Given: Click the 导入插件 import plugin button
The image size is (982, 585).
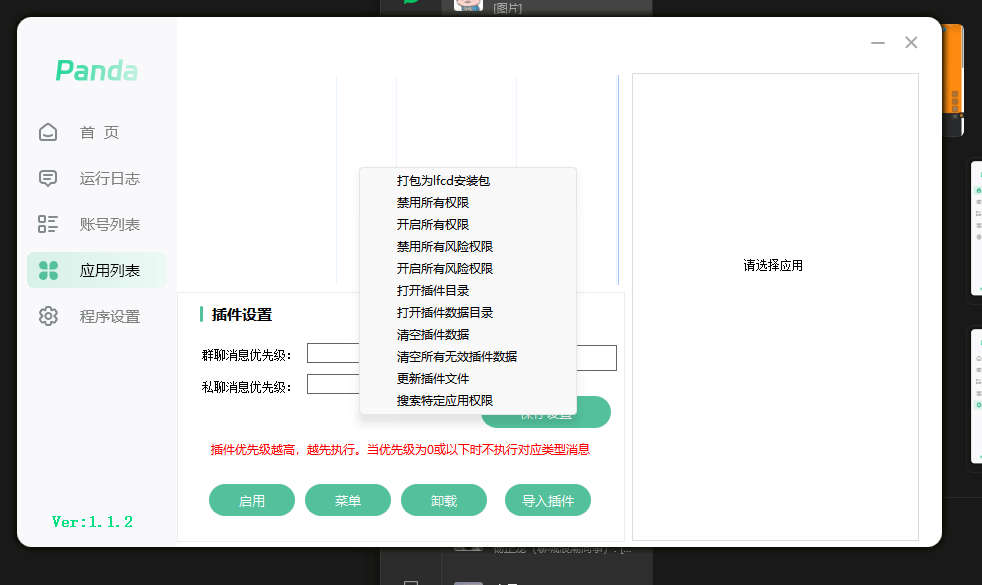Looking at the screenshot, I should (547, 500).
